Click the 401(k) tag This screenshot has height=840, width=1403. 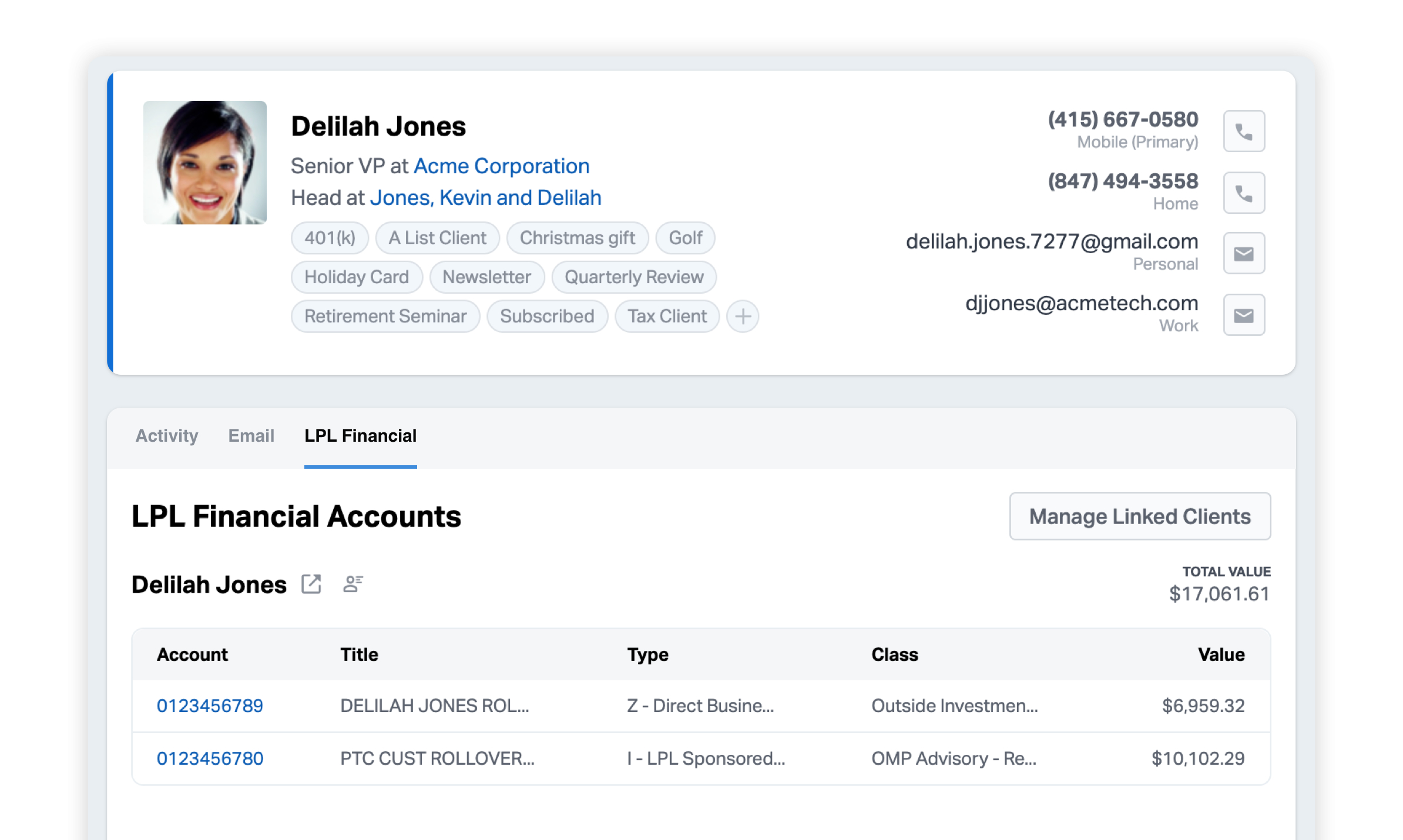pyautogui.click(x=329, y=237)
